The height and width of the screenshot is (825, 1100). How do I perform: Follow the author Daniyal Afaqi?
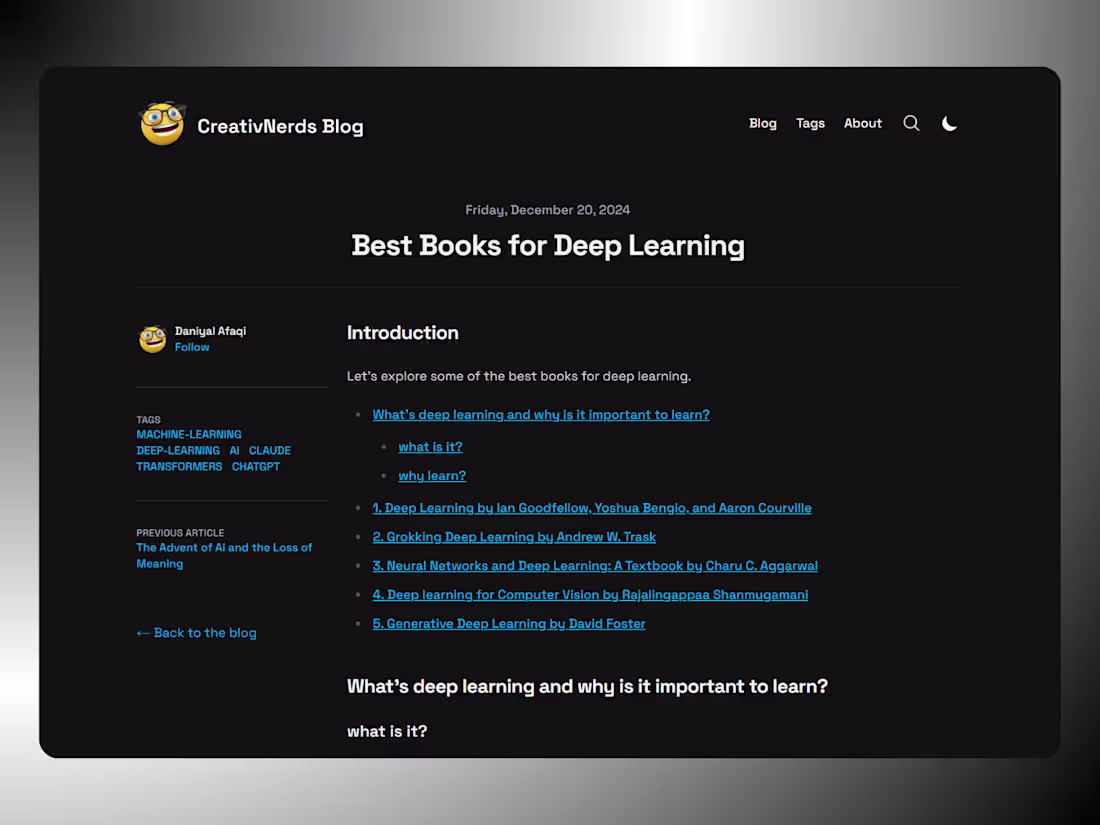tap(191, 347)
